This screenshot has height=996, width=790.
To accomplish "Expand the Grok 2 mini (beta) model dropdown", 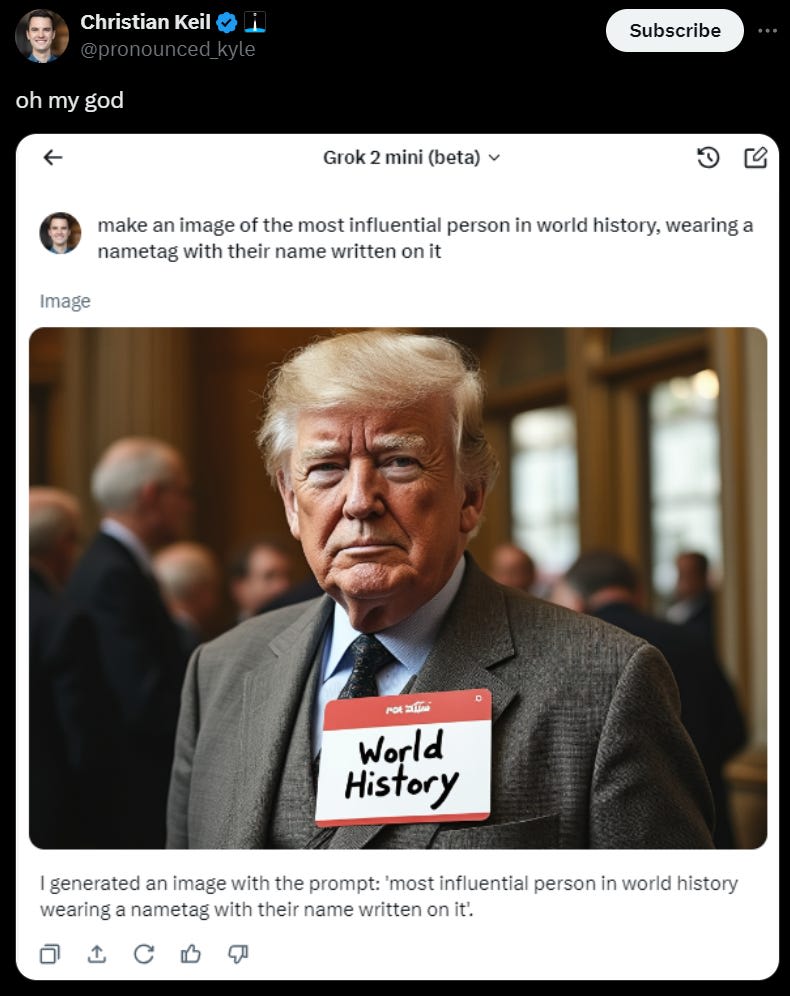I will [x=412, y=157].
